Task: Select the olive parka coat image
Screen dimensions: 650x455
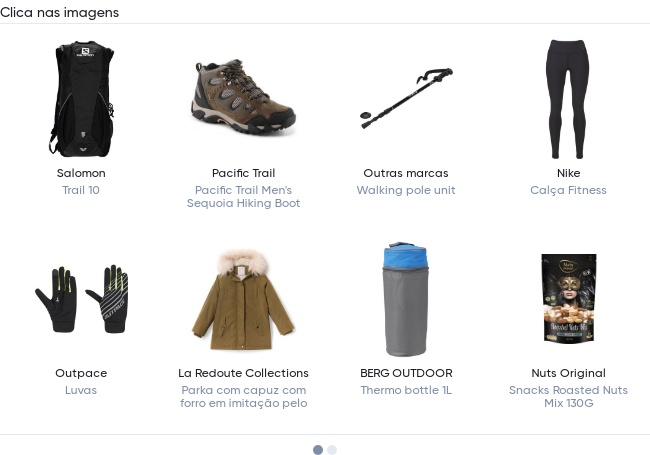Action: [x=243, y=299]
